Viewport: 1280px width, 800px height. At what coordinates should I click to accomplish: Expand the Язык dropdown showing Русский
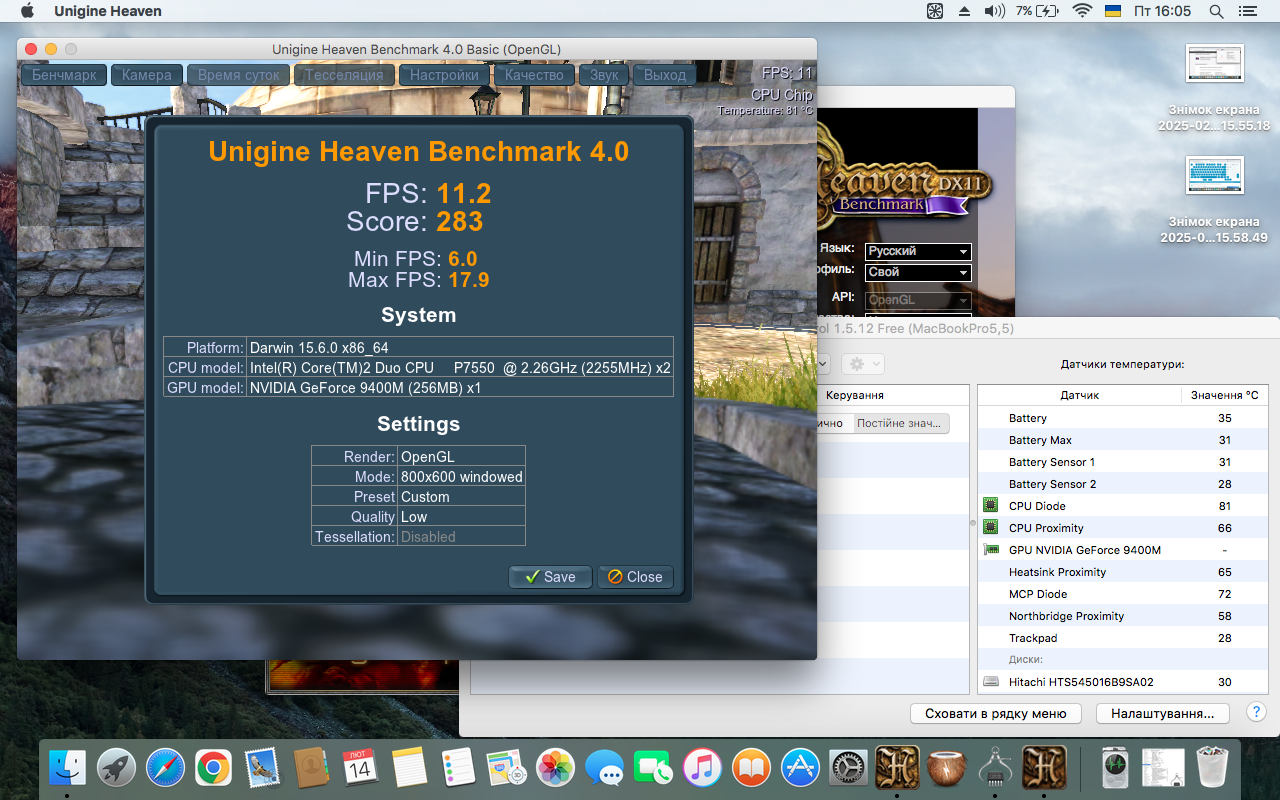pyautogui.click(x=918, y=251)
